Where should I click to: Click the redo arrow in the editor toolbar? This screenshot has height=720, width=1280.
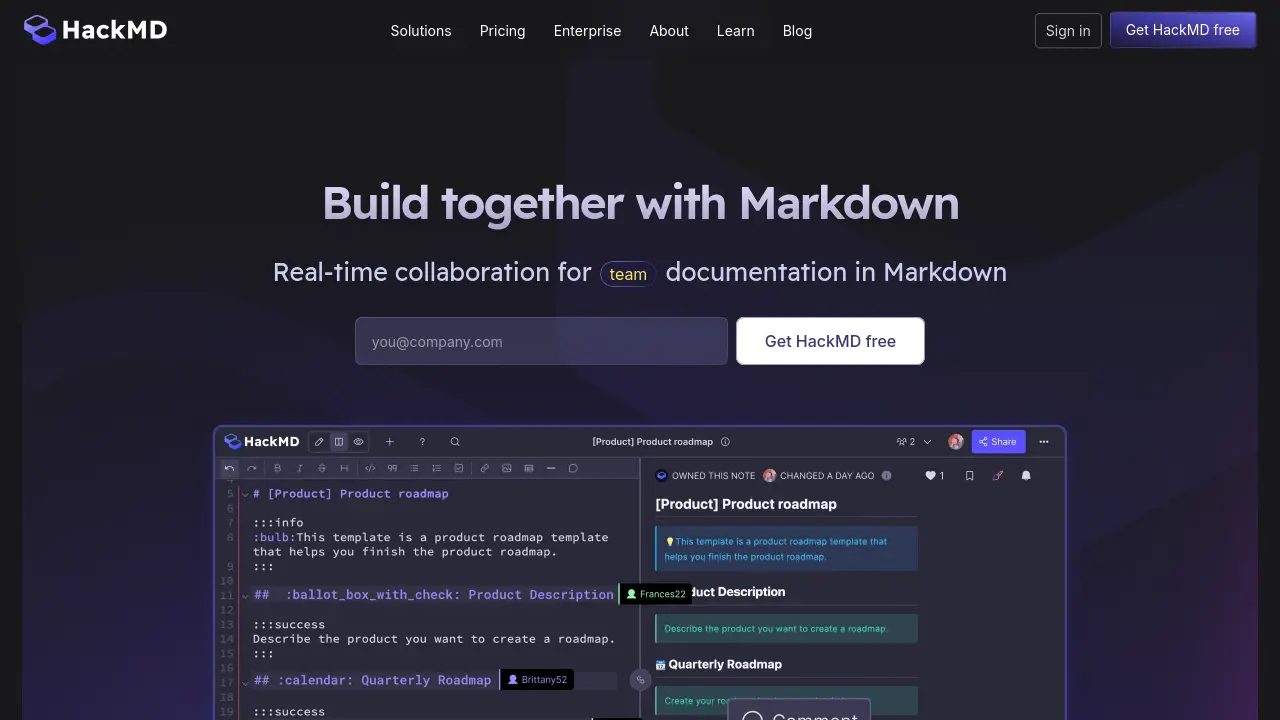coord(252,468)
